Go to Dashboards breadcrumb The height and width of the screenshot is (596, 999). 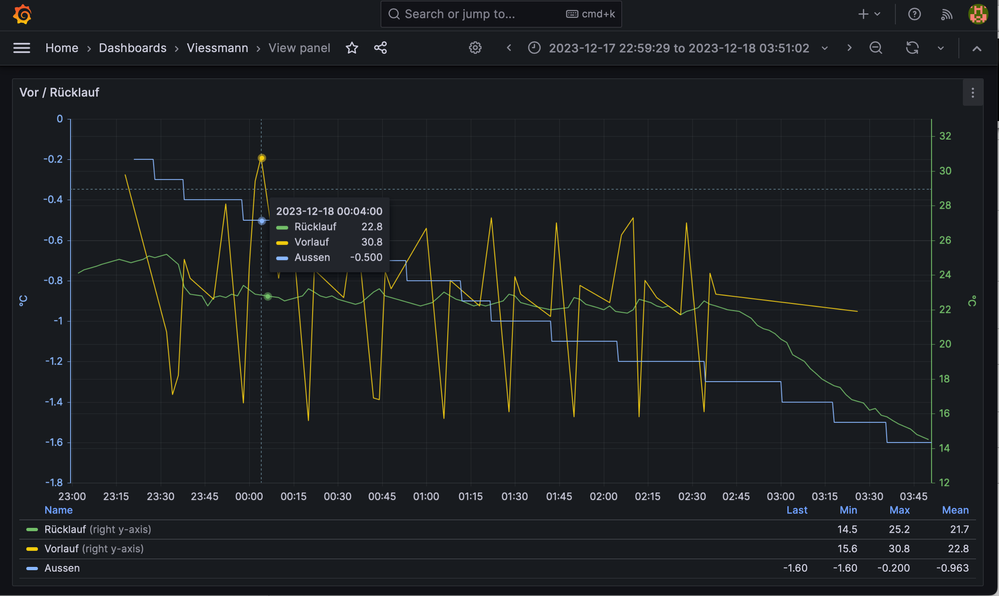tap(133, 48)
